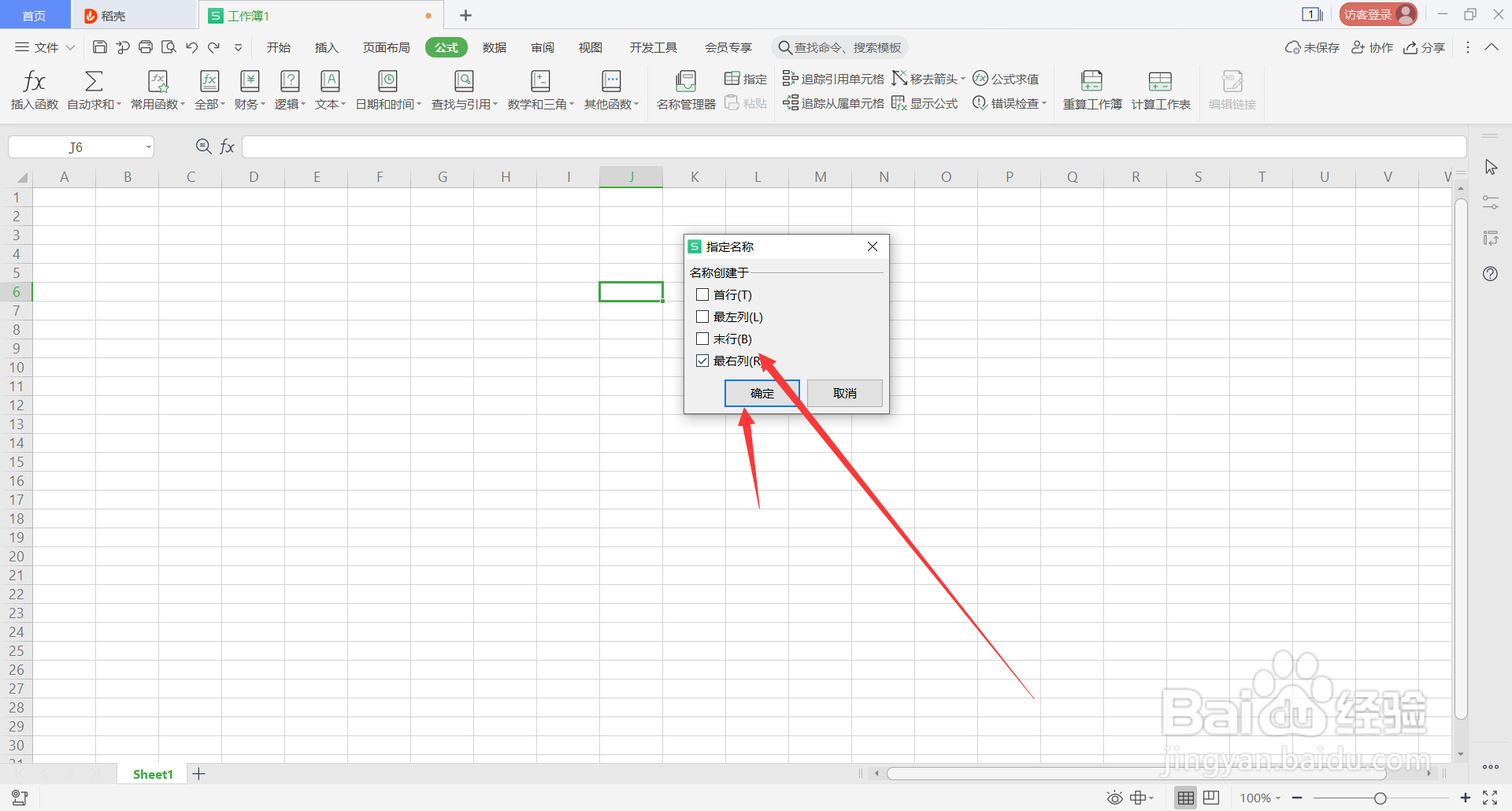Click OK (确定) in the dialog
The image size is (1512, 811).
(762, 393)
